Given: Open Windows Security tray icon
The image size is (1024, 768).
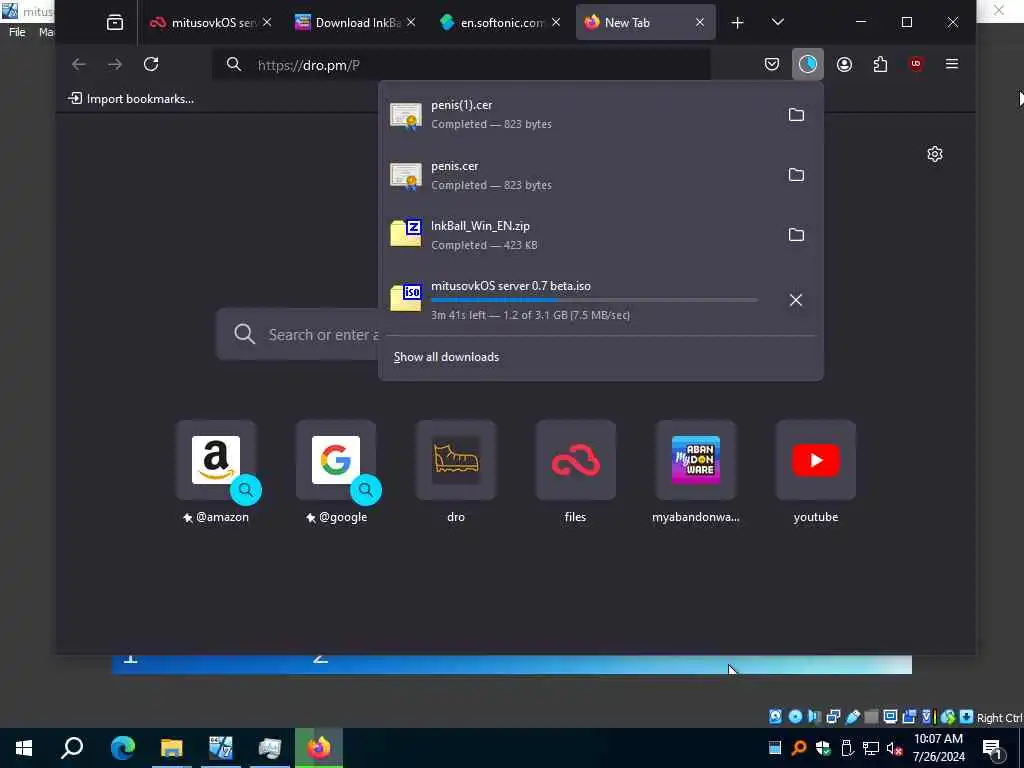Looking at the screenshot, I should [x=823, y=748].
